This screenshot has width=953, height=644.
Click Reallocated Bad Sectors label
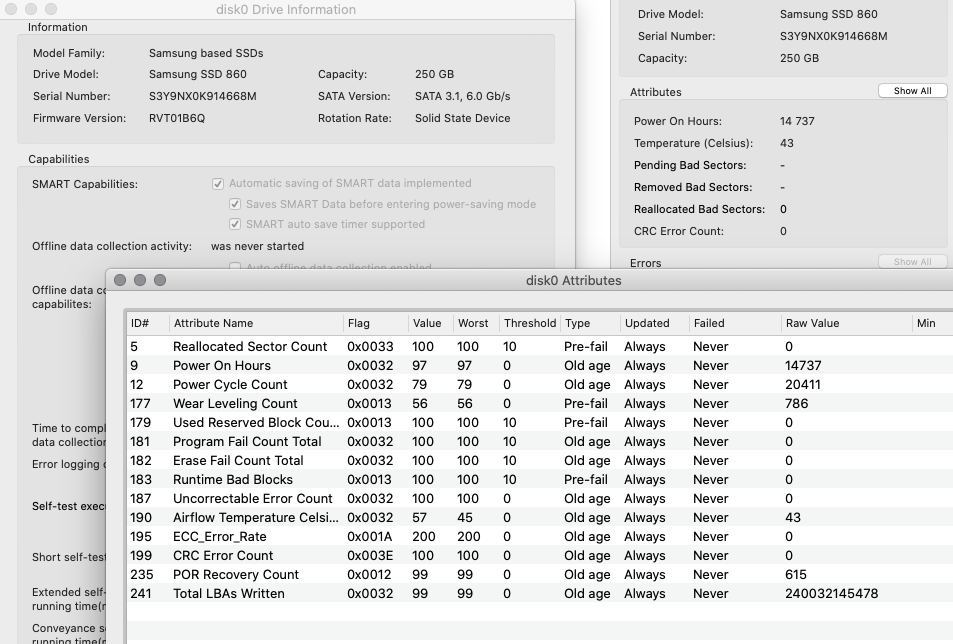[699, 209]
